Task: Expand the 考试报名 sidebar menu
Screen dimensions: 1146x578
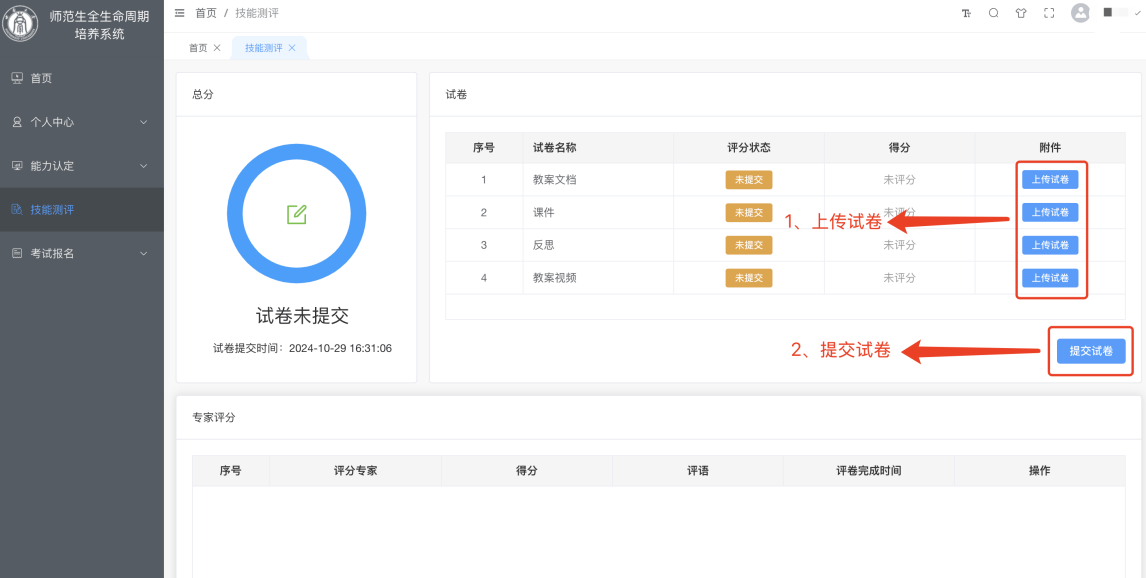Action: point(81,254)
